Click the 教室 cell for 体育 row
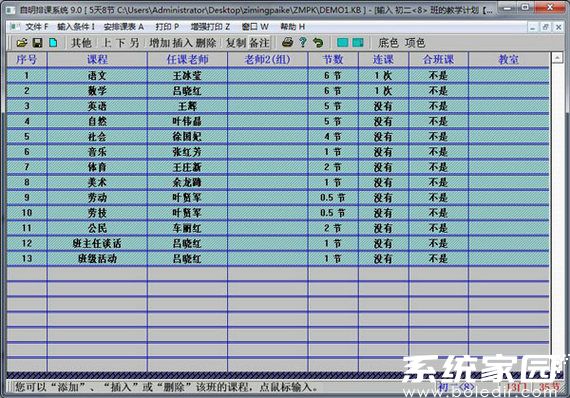 (x=509, y=167)
